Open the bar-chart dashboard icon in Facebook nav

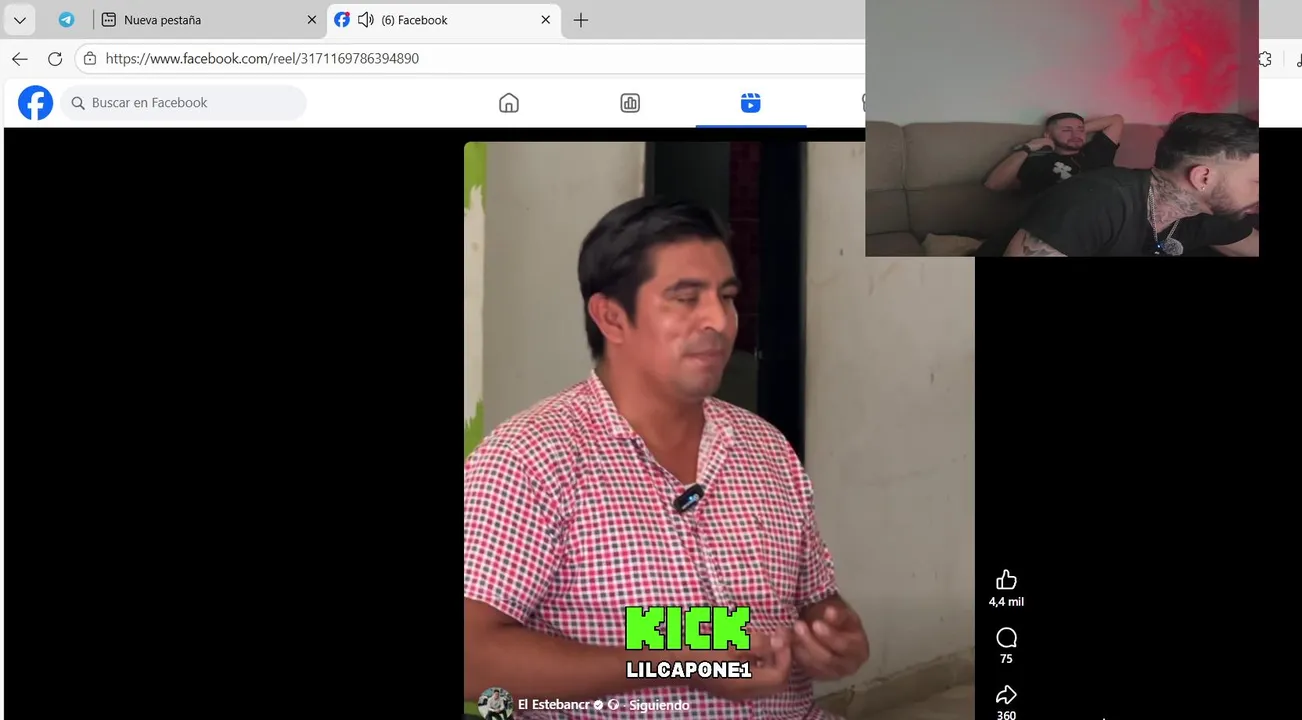(x=630, y=103)
